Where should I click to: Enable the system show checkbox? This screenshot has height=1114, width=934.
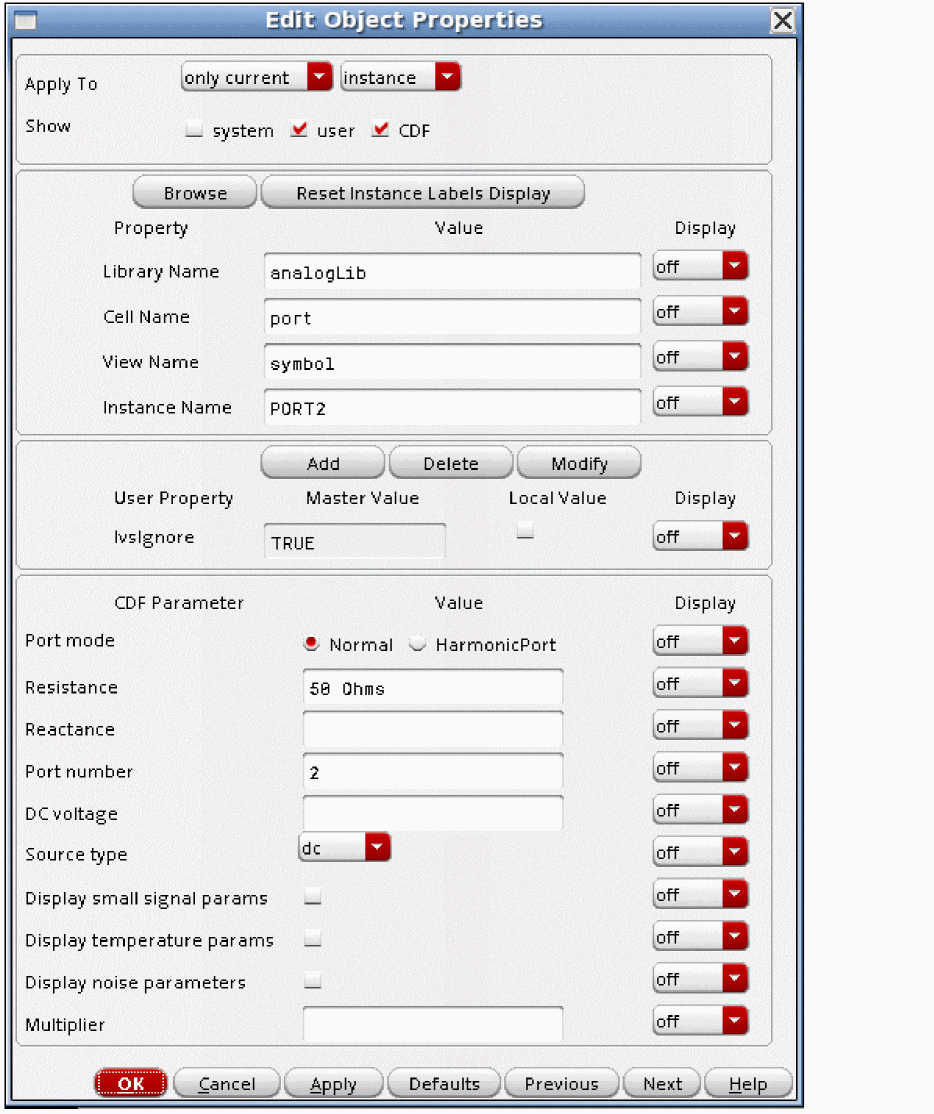coord(194,130)
